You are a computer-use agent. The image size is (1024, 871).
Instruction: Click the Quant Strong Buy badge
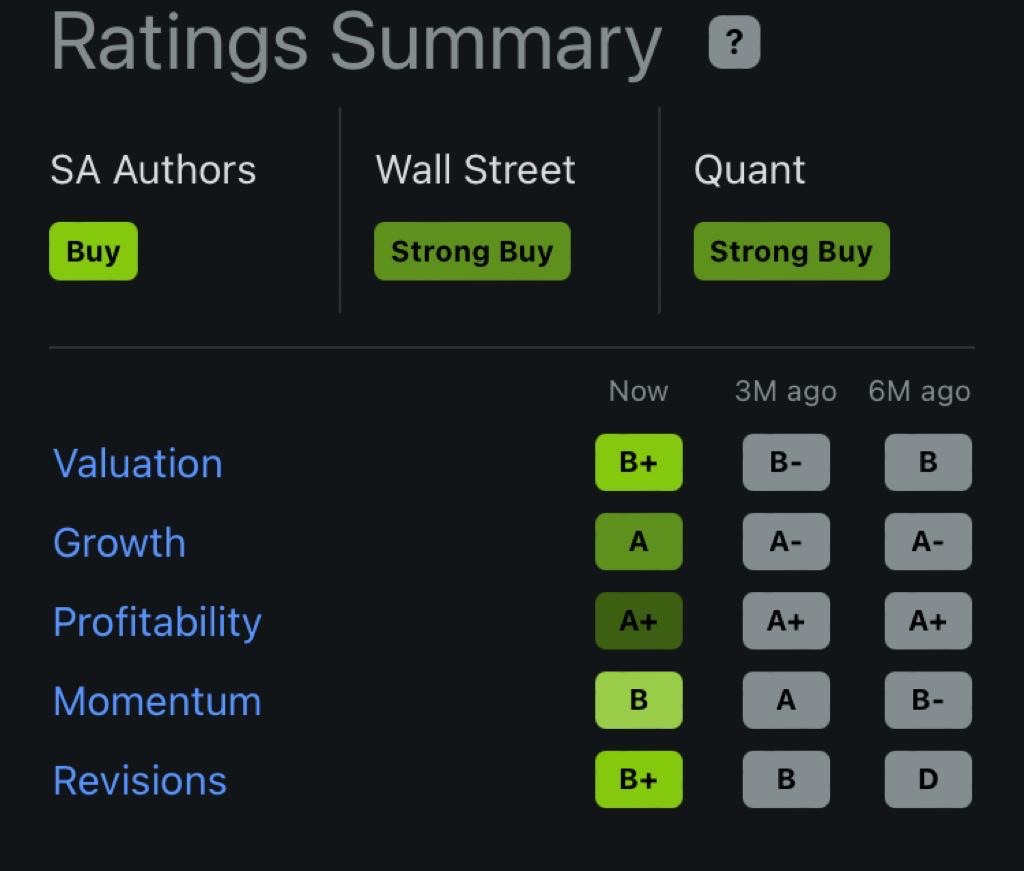(x=791, y=251)
